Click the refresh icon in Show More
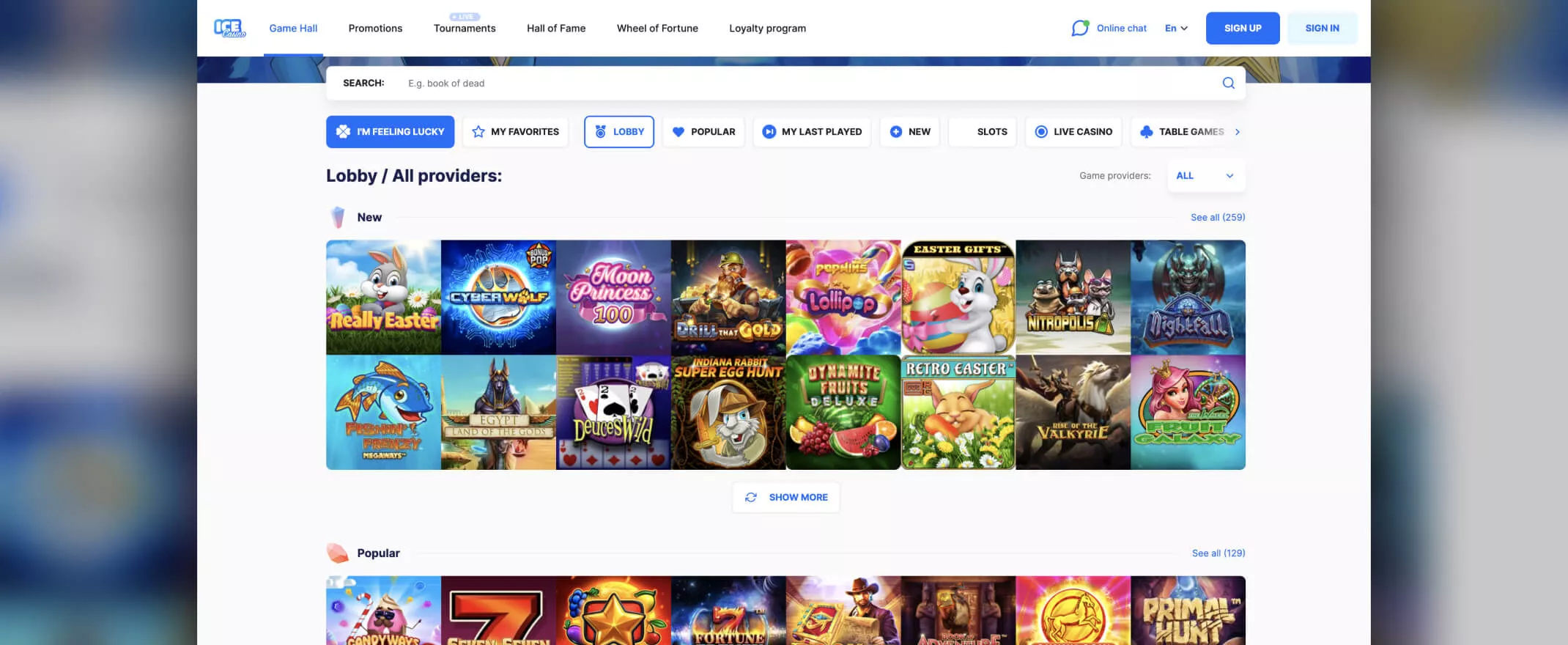 click(751, 497)
